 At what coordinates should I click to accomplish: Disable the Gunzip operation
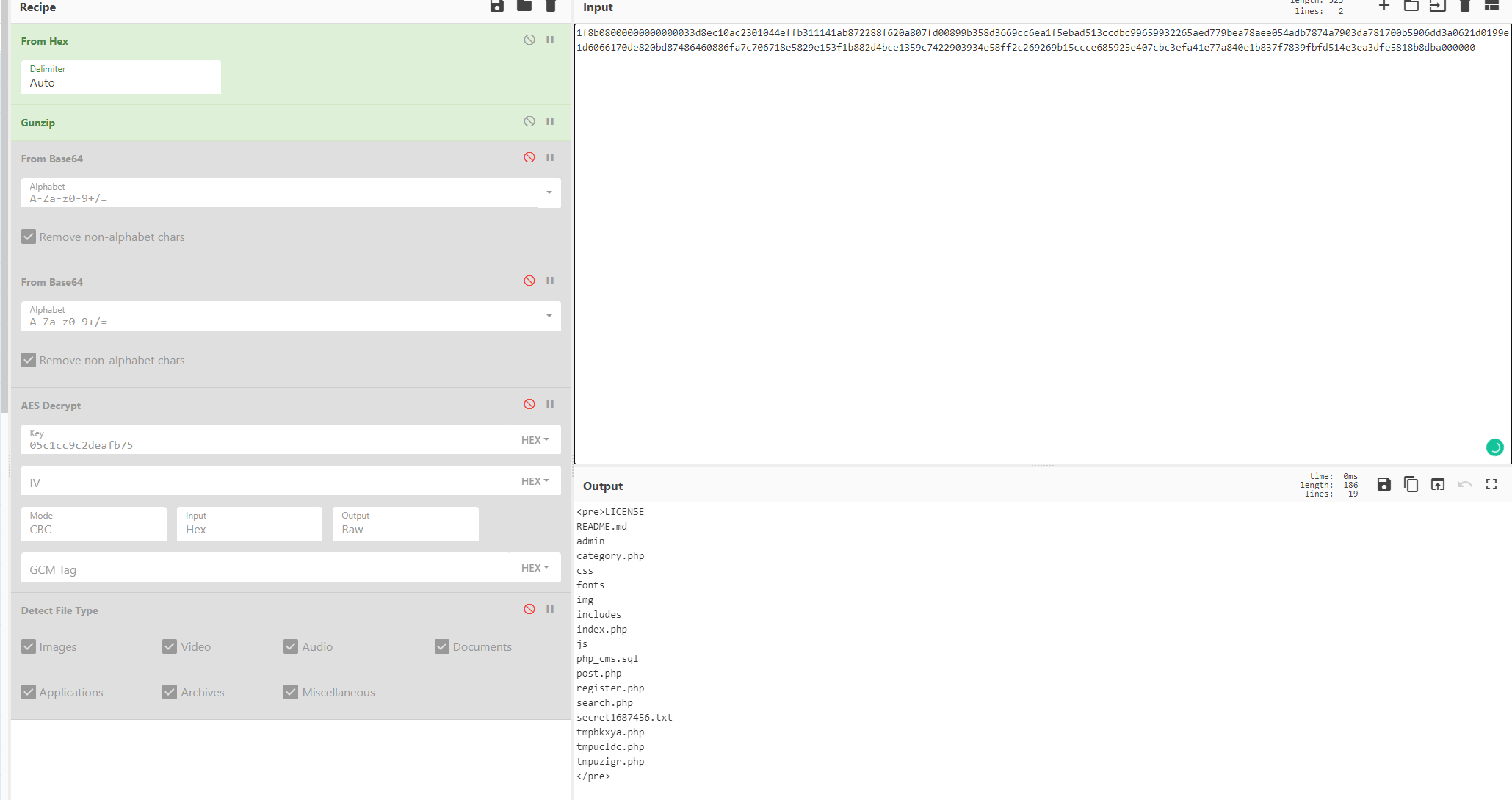pyautogui.click(x=529, y=122)
